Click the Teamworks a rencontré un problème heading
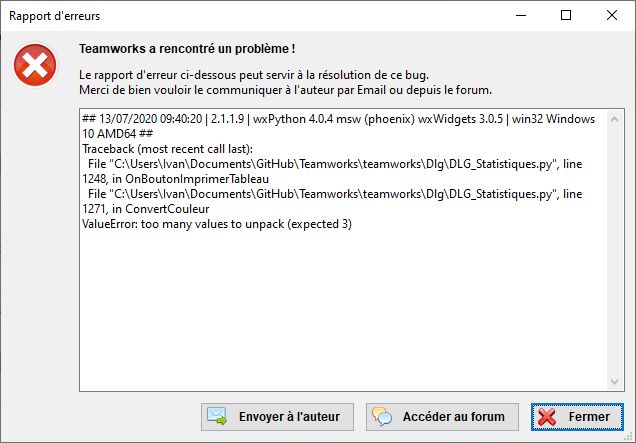The image size is (636, 443). [x=187, y=49]
